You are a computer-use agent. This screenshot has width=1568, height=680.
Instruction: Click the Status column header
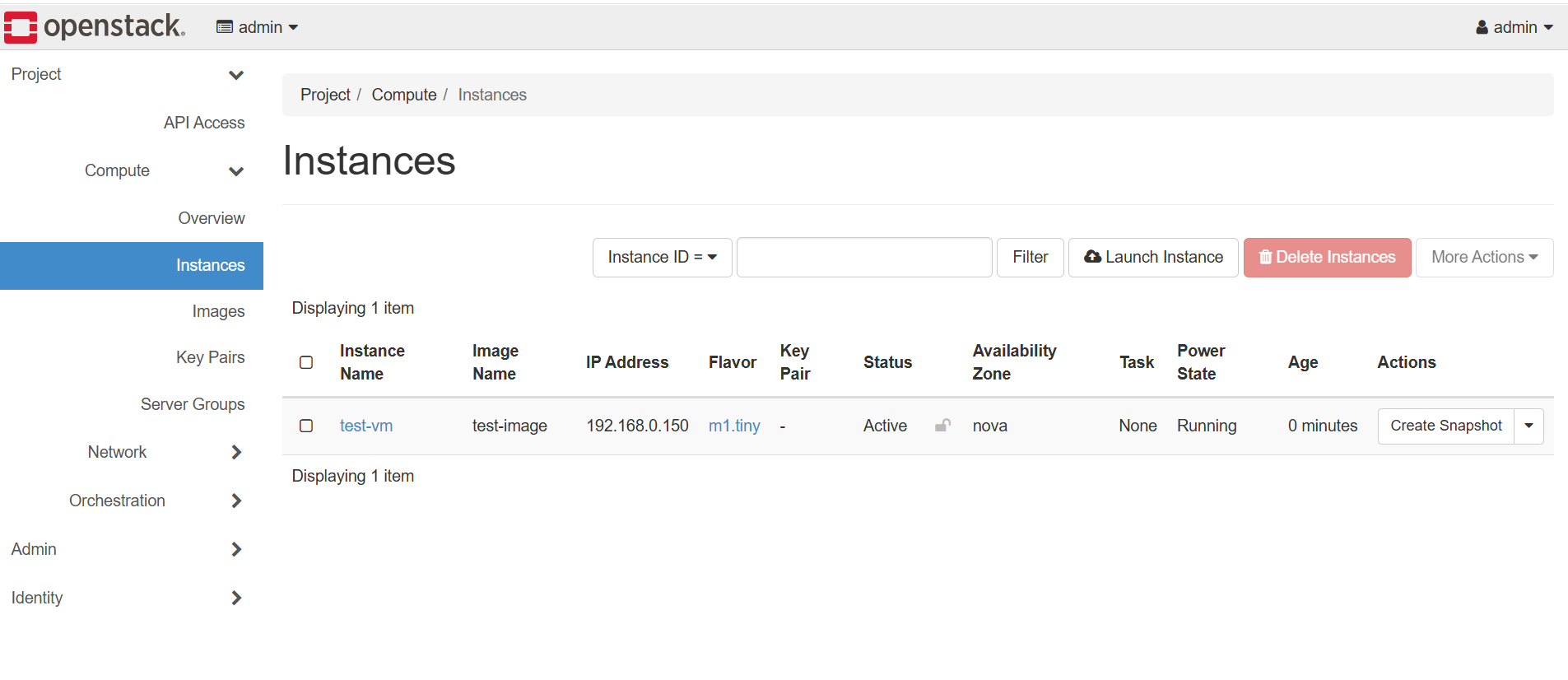[887, 362]
